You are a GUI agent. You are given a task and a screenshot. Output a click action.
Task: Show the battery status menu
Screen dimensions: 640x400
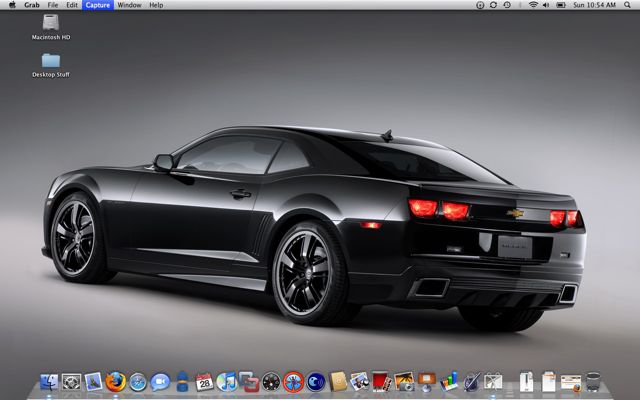point(563,5)
